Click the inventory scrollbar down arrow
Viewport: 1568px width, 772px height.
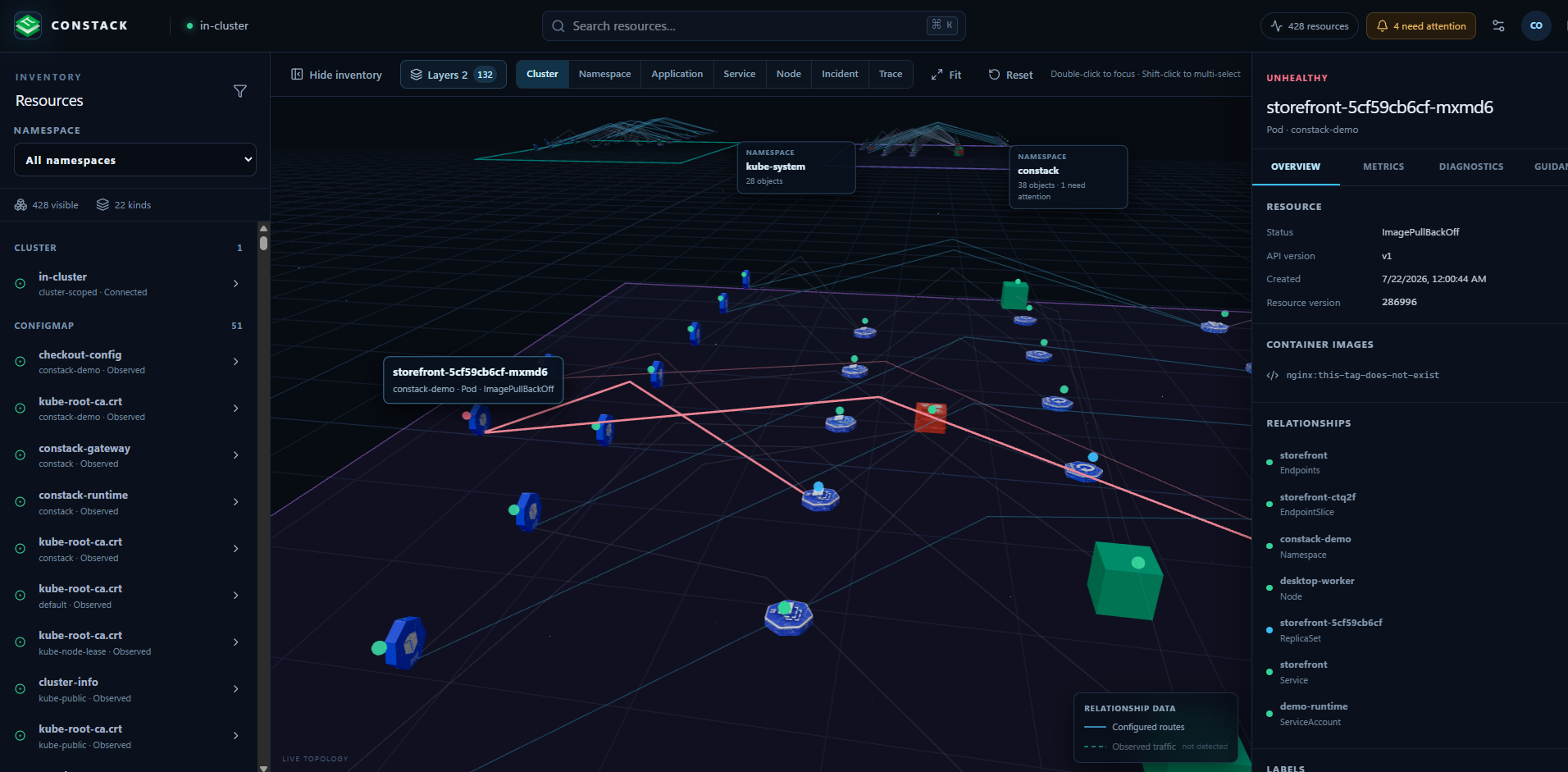(x=263, y=768)
